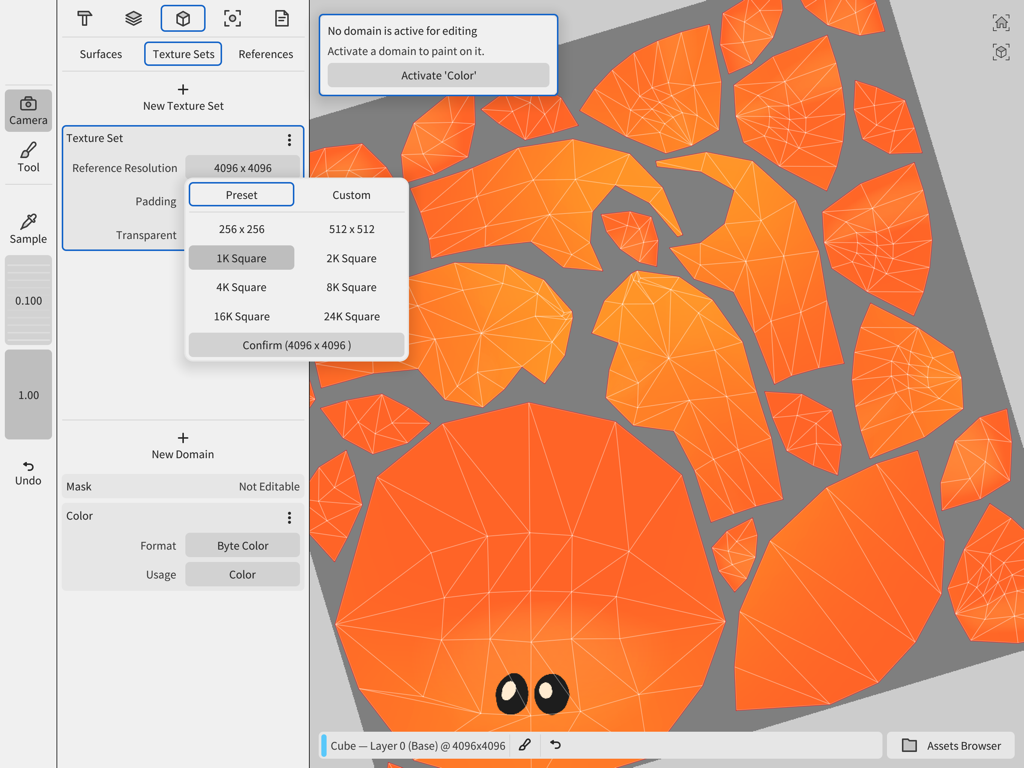Choose the 256 x 256 preset
Screen dimensions: 1024x768
241,229
